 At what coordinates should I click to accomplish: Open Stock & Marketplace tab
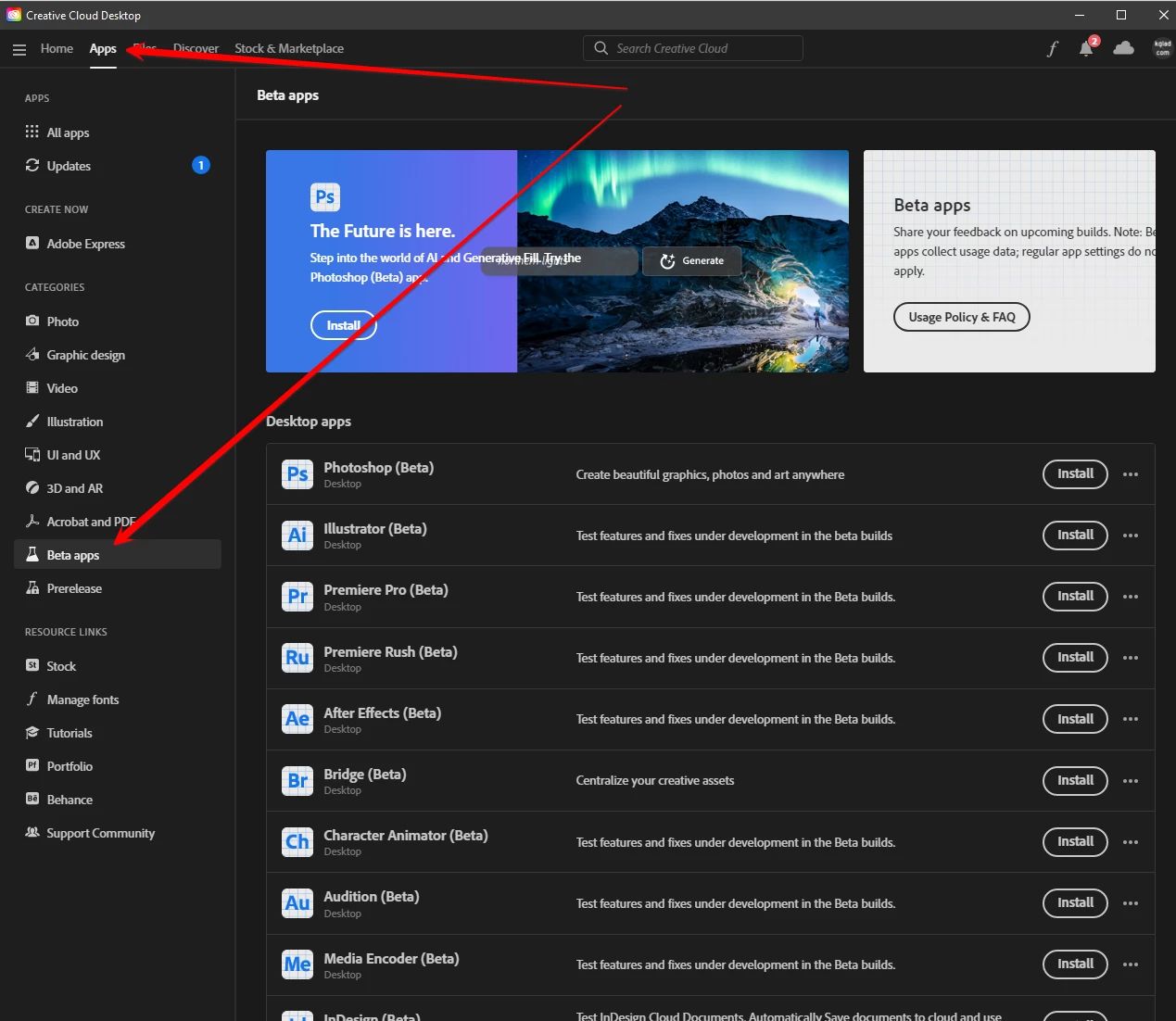click(289, 48)
